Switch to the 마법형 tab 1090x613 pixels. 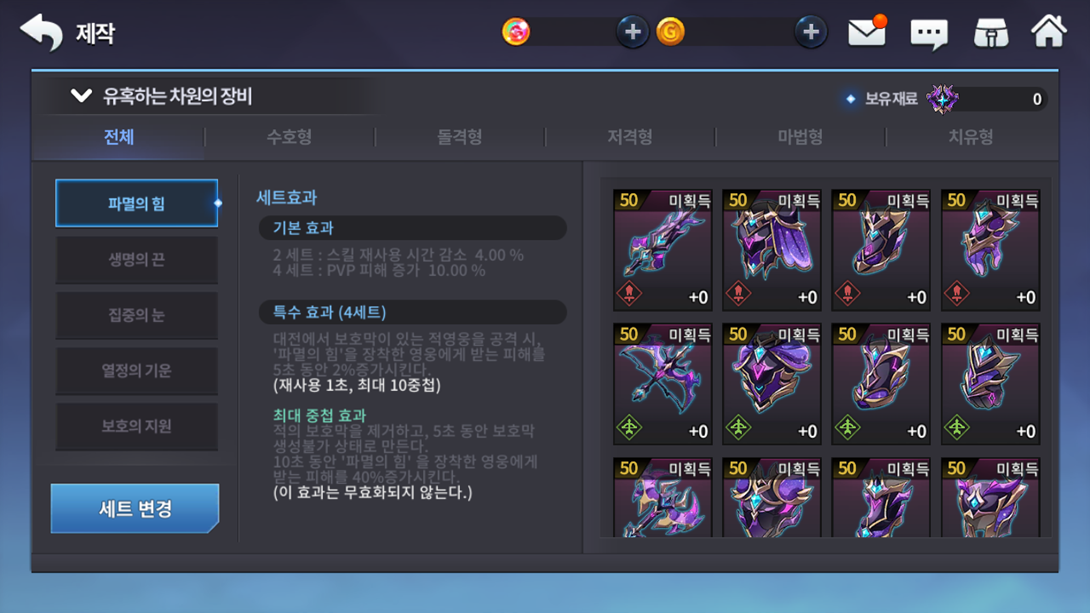coord(800,137)
